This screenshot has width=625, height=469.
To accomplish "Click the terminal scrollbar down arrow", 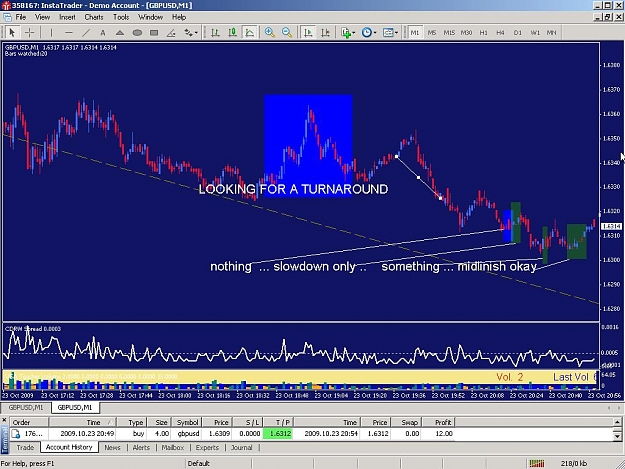I will click(617, 436).
